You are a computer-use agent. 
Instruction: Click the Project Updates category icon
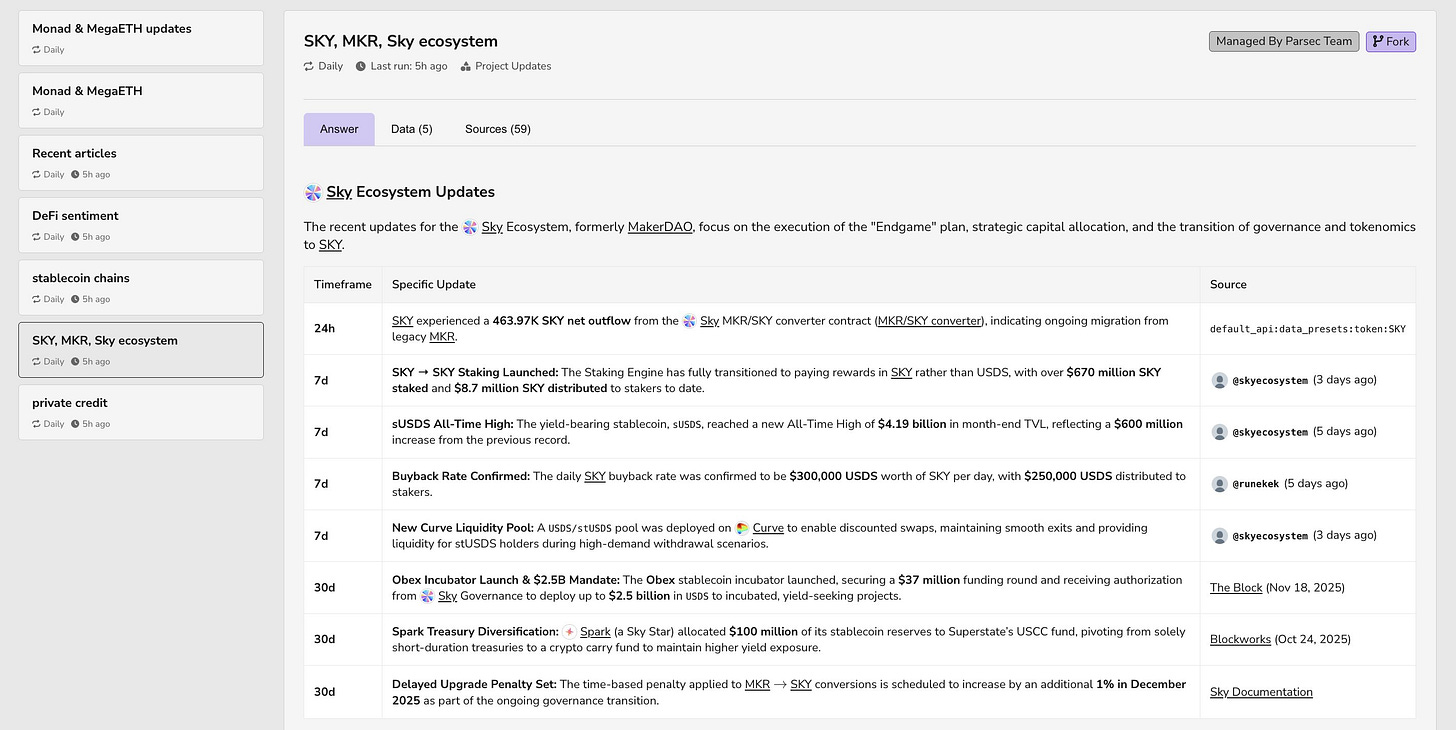pos(466,66)
